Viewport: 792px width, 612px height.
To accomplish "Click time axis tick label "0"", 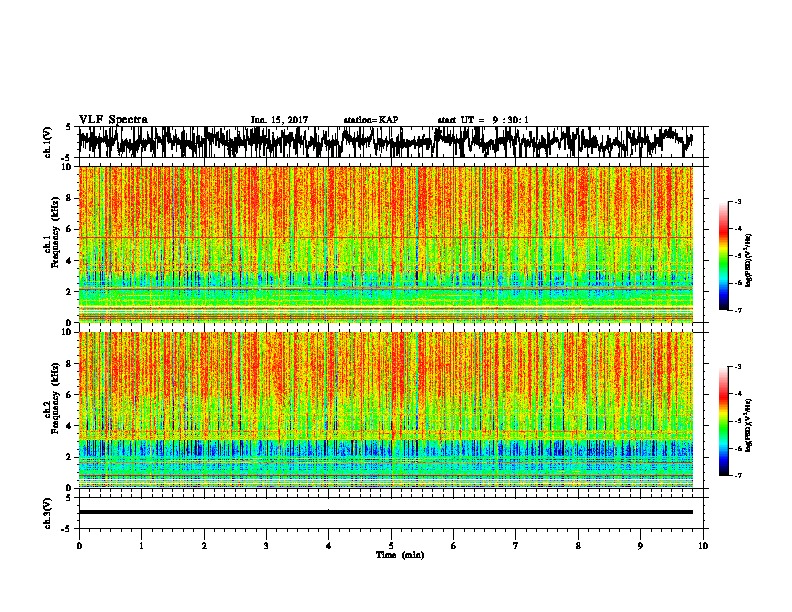I will pyautogui.click(x=79, y=546).
